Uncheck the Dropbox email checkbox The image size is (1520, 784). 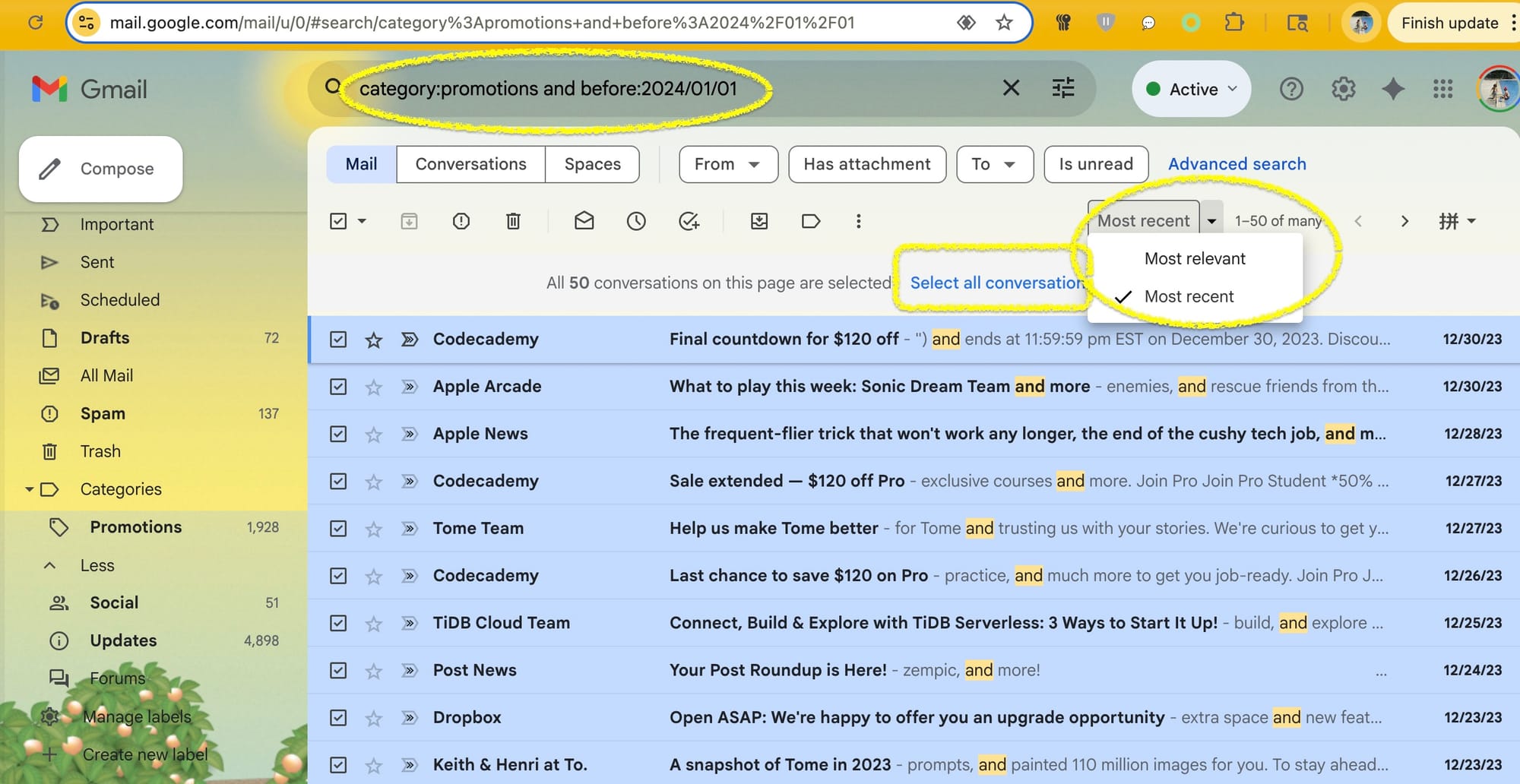point(338,717)
